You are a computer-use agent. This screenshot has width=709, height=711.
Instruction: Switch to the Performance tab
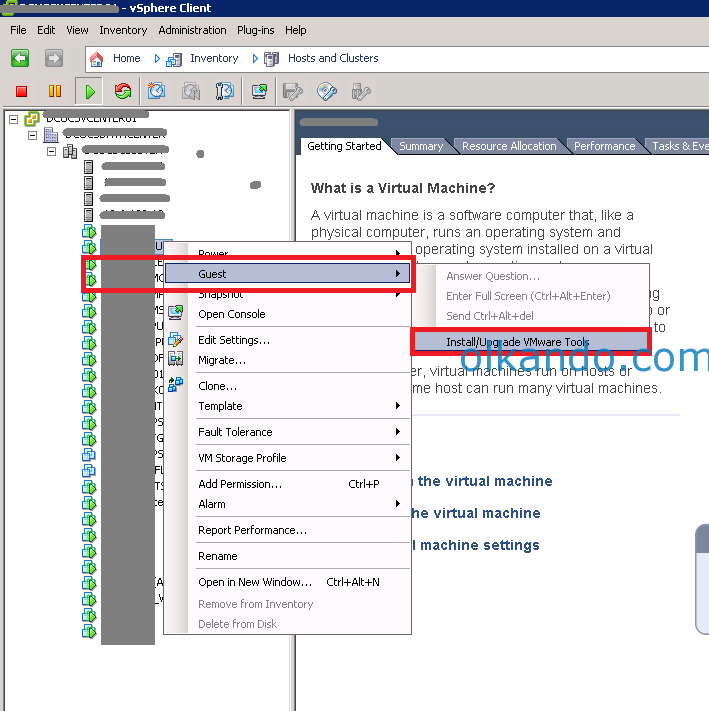point(604,146)
